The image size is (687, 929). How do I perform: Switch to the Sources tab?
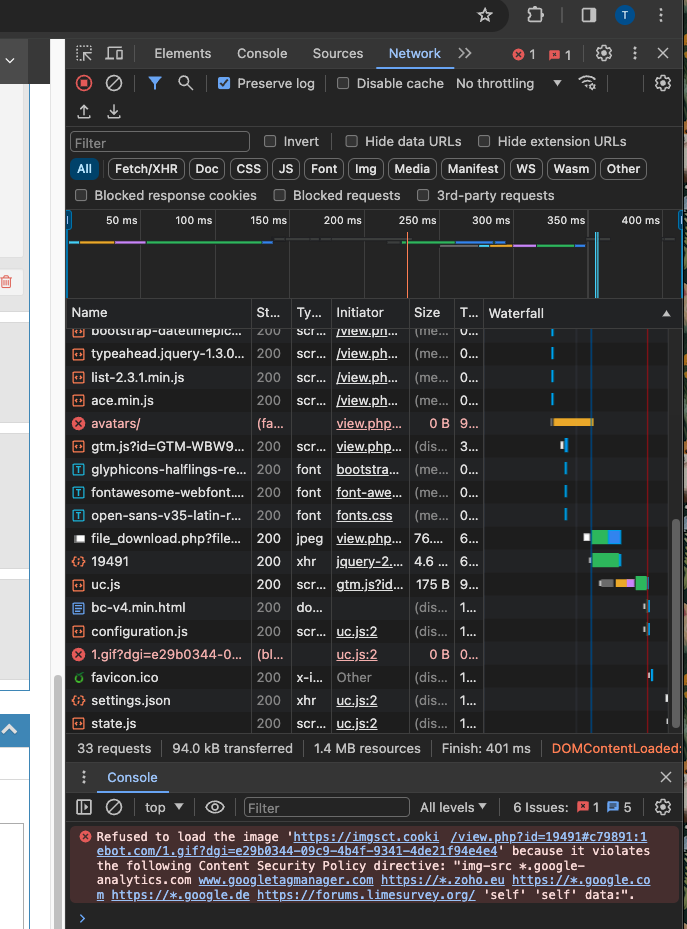[337, 53]
